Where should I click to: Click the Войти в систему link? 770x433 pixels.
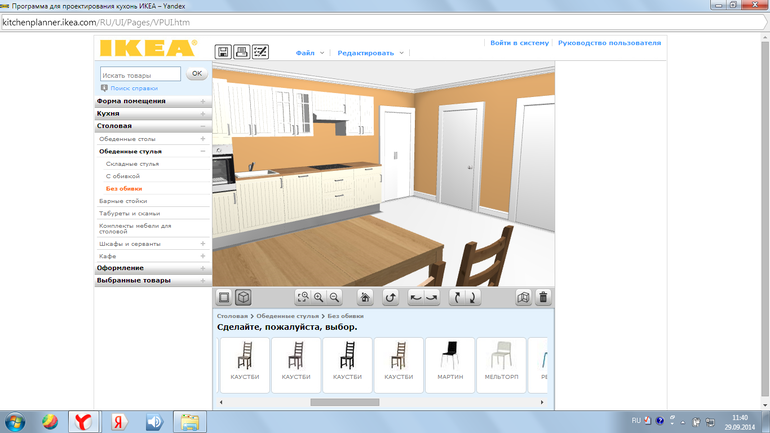(519, 43)
